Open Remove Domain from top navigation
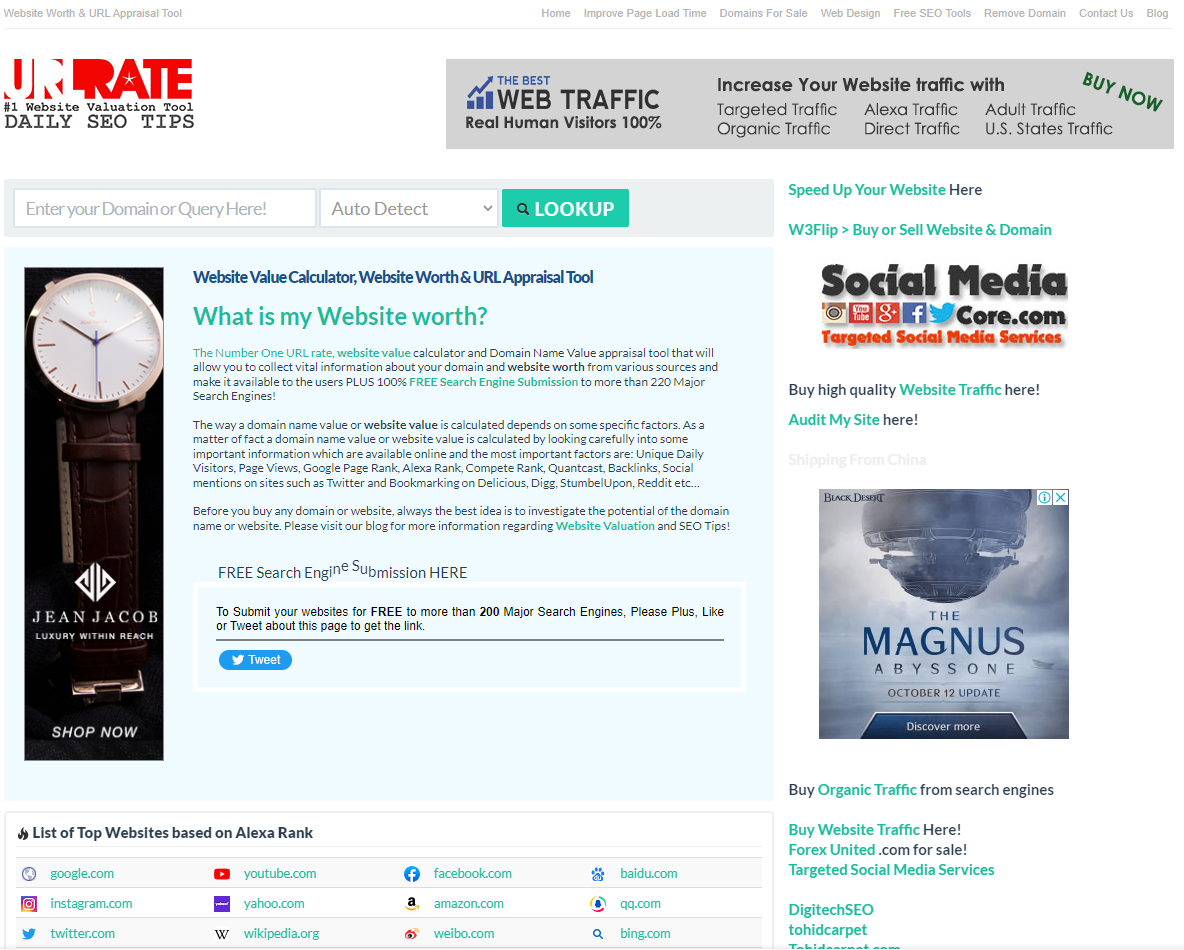The image size is (1184, 950). coord(1024,13)
